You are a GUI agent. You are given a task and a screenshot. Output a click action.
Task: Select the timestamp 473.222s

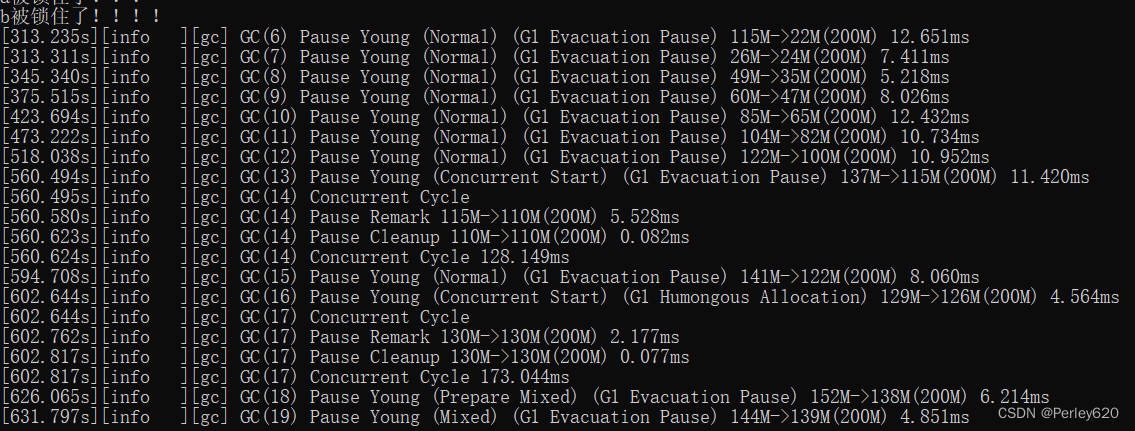pyautogui.click(x=49, y=137)
